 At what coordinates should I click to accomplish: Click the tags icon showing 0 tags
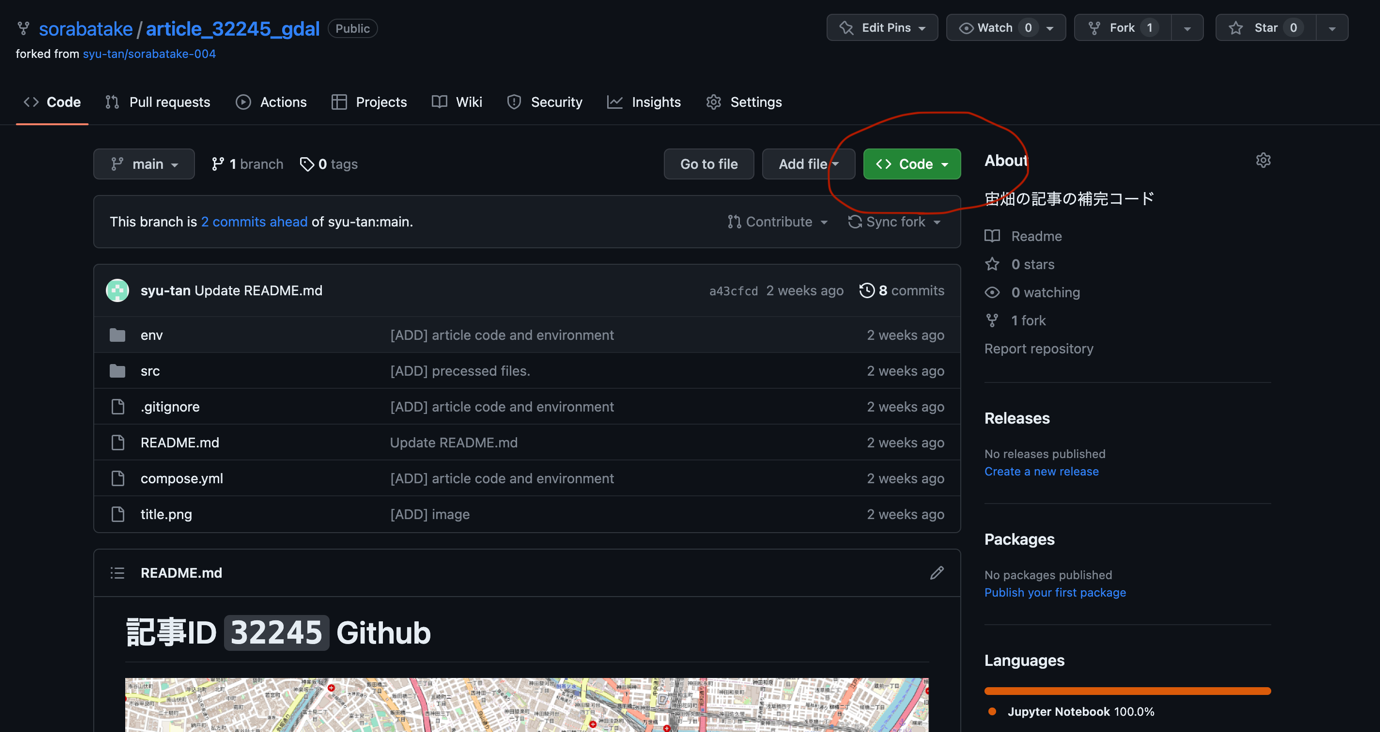(x=307, y=164)
